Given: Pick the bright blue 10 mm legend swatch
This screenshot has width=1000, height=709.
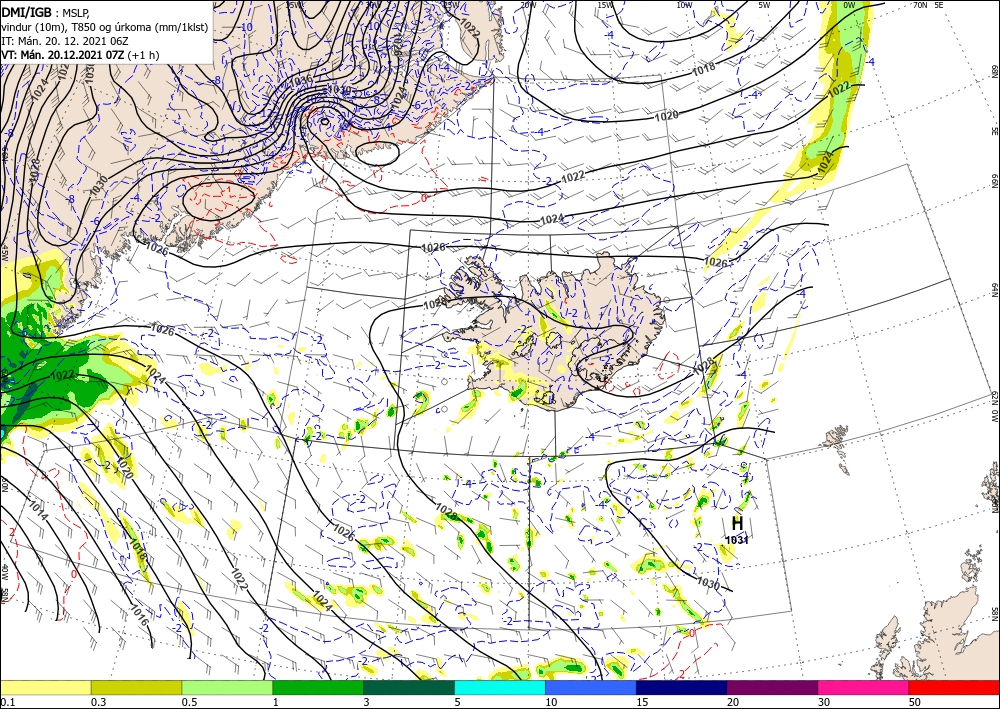Looking at the screenshot, I should [591, 687].
